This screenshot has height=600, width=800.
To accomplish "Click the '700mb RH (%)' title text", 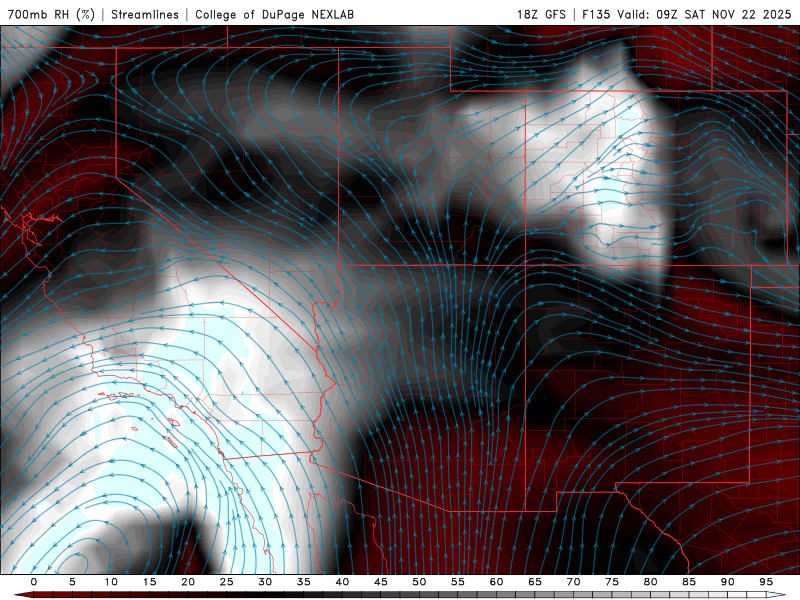I will 51,14.
